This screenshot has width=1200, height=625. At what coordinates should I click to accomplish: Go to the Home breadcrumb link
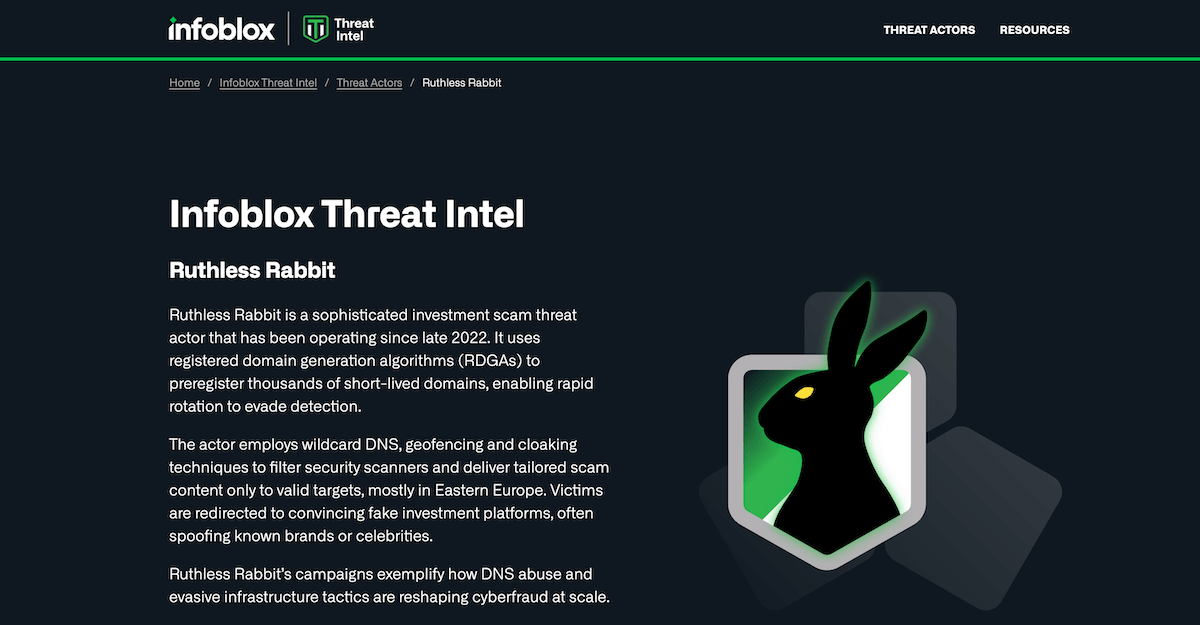(184, 83)
